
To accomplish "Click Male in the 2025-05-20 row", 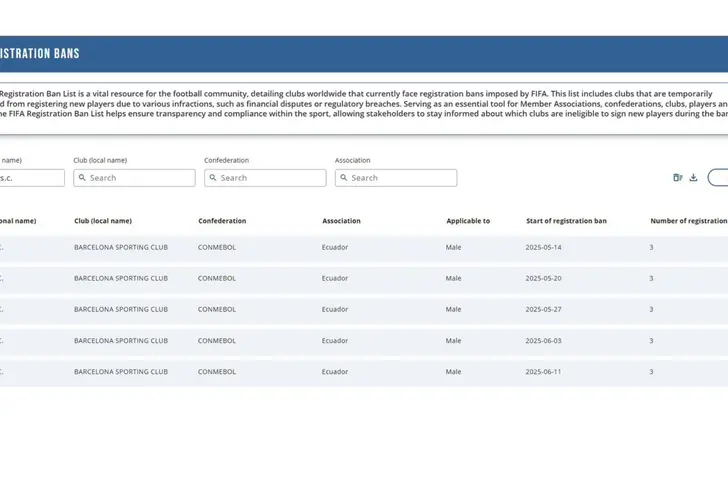I will point(454,279).
